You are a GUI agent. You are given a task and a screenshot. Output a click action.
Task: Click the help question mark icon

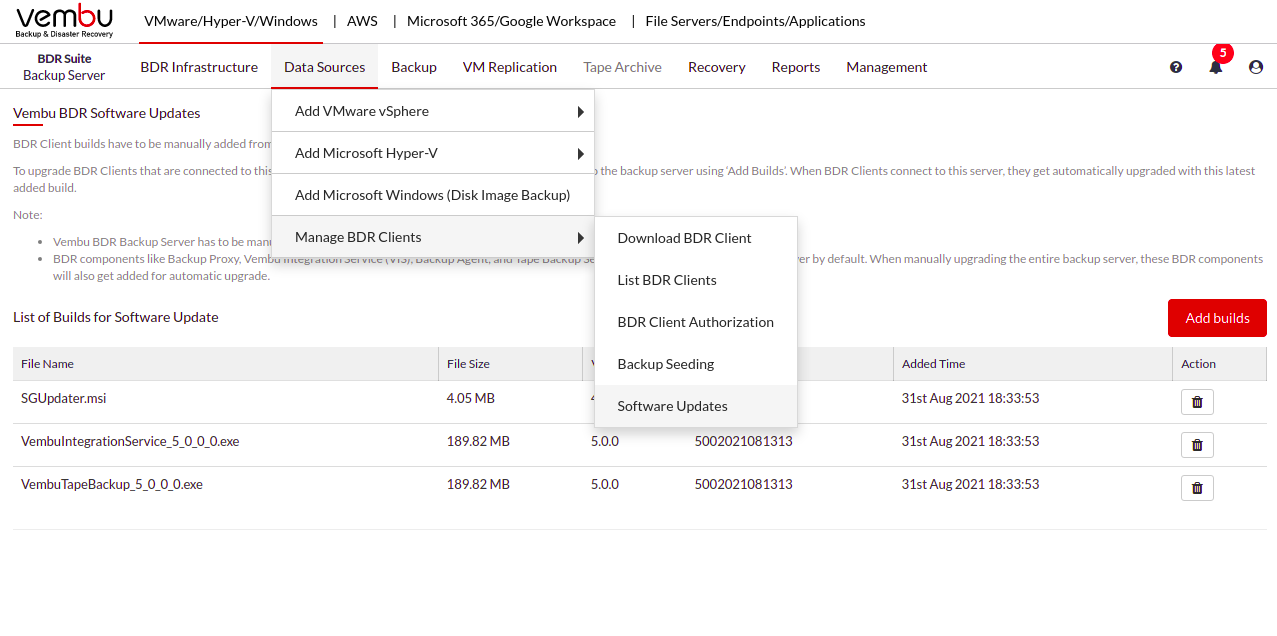[x=1176, y=67]
